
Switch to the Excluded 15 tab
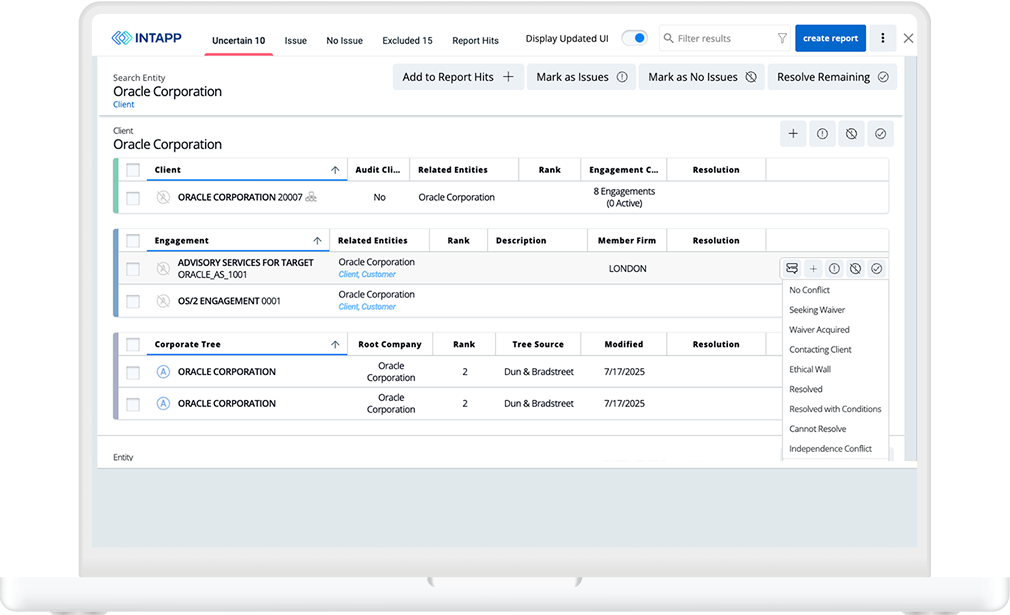407,41
